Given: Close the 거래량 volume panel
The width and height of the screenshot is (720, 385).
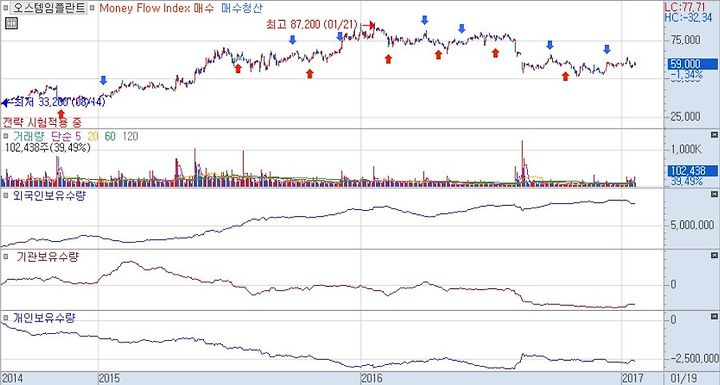Looking at the screenshot, I should pos(714,135).
